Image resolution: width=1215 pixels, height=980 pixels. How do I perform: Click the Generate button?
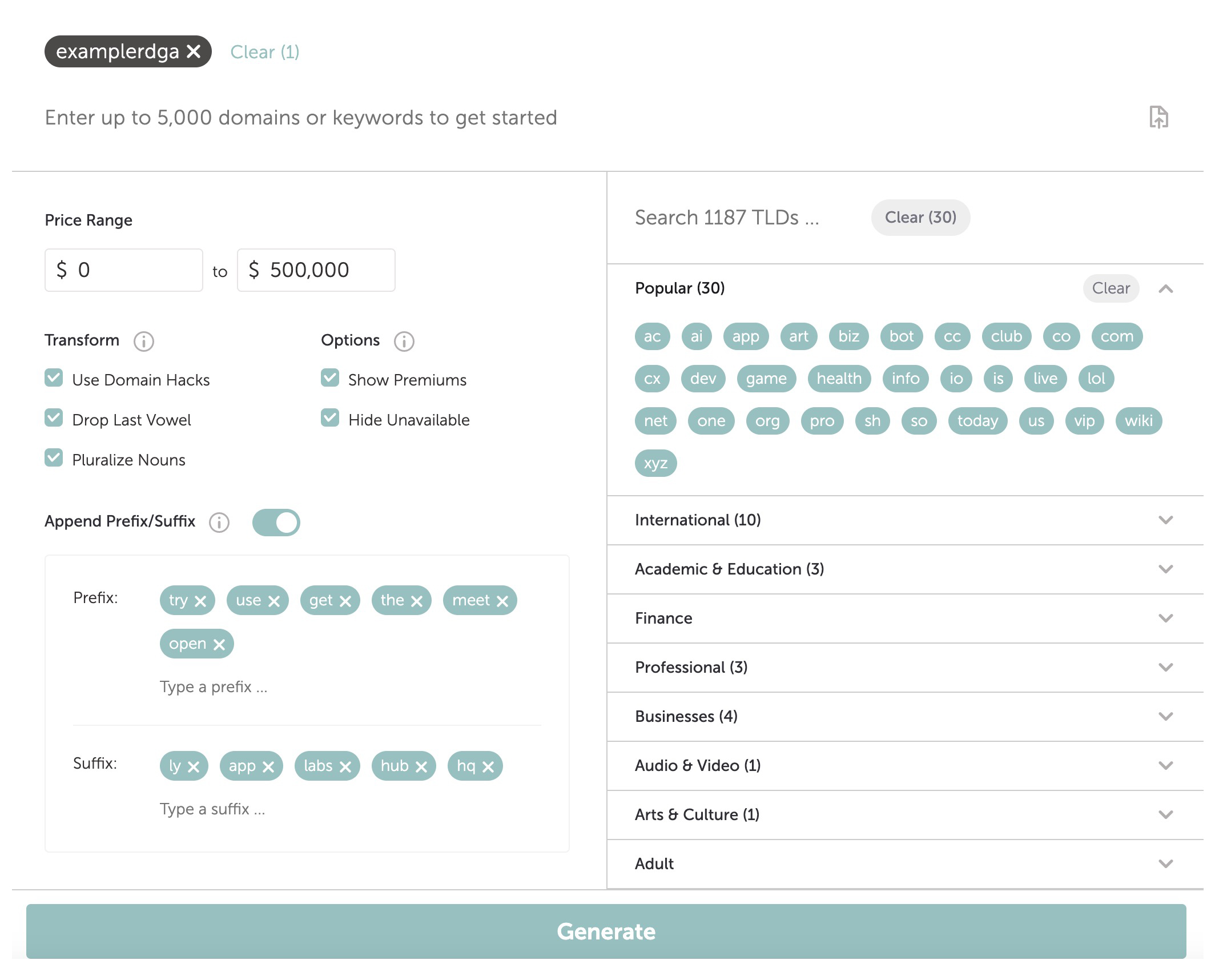(606, 931)
